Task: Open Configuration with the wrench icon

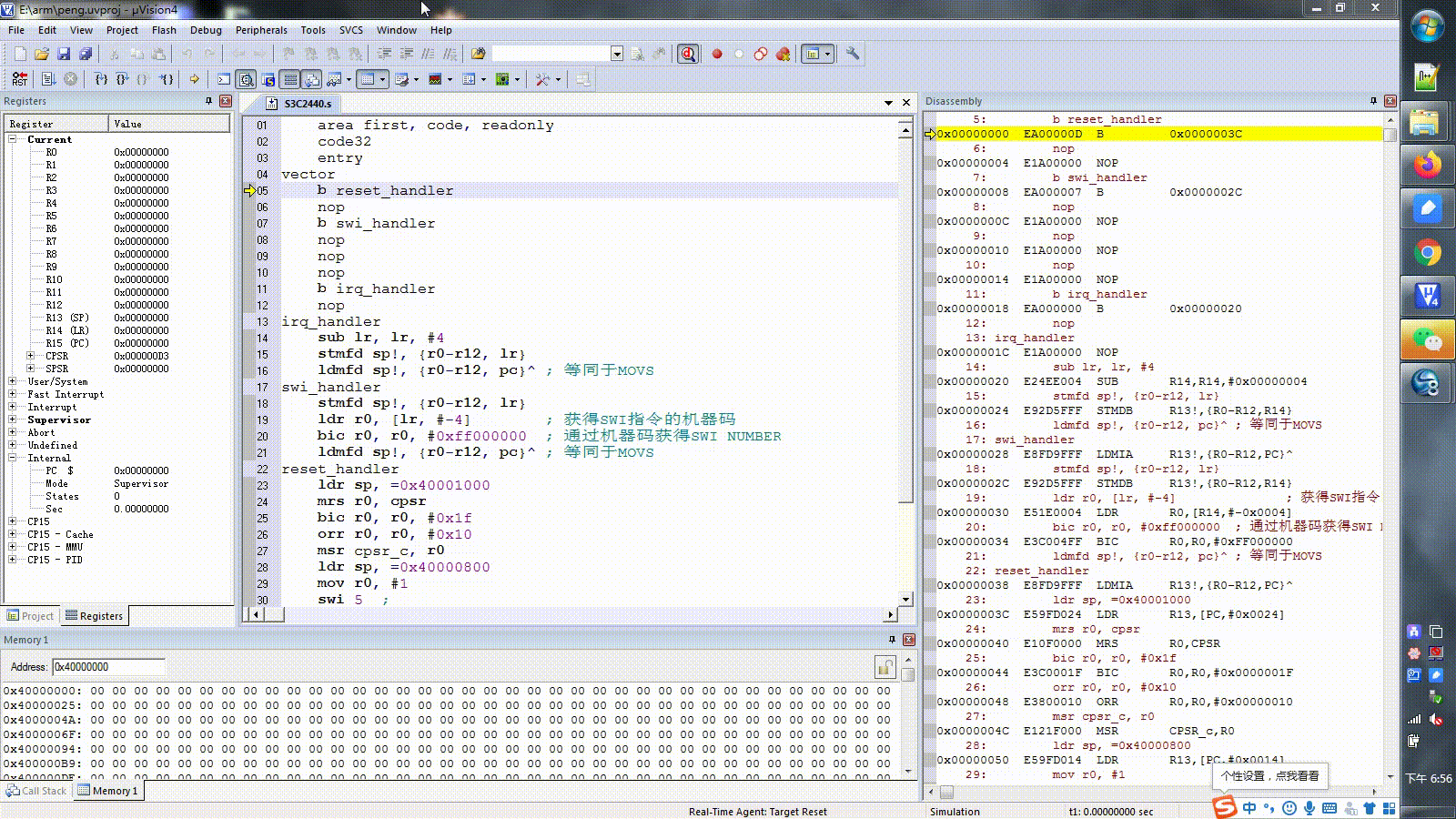Action: (852, 54)
